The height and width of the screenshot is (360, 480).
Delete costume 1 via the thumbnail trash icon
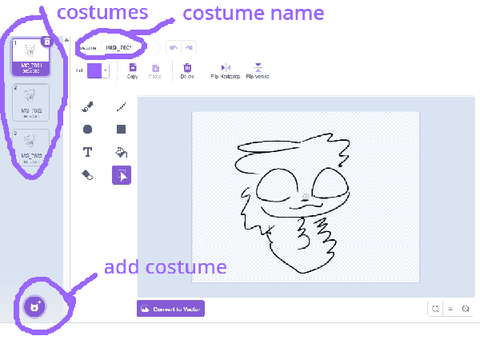[47, 42]
